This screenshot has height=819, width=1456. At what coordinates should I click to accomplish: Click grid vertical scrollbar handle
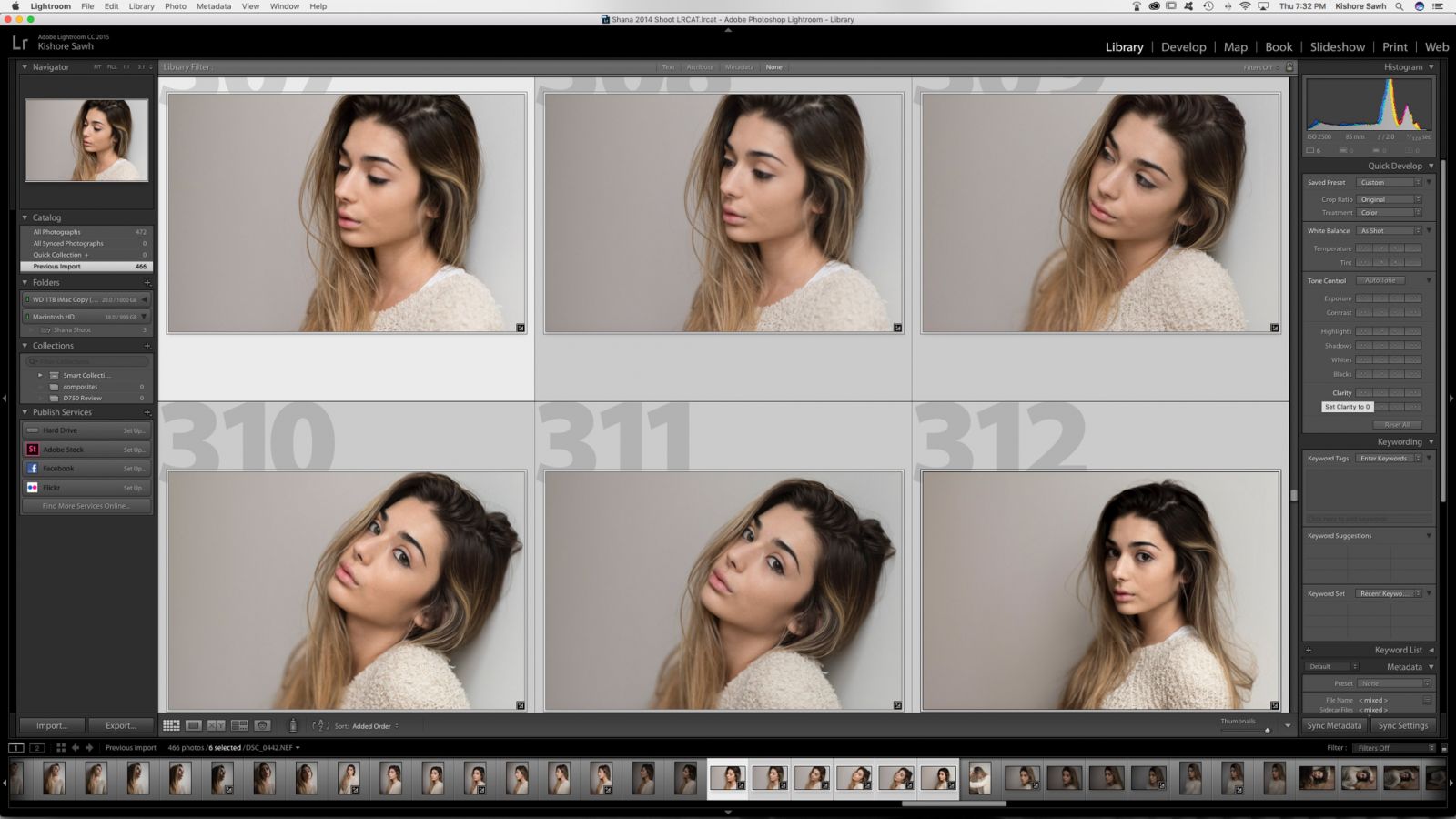1293,496
